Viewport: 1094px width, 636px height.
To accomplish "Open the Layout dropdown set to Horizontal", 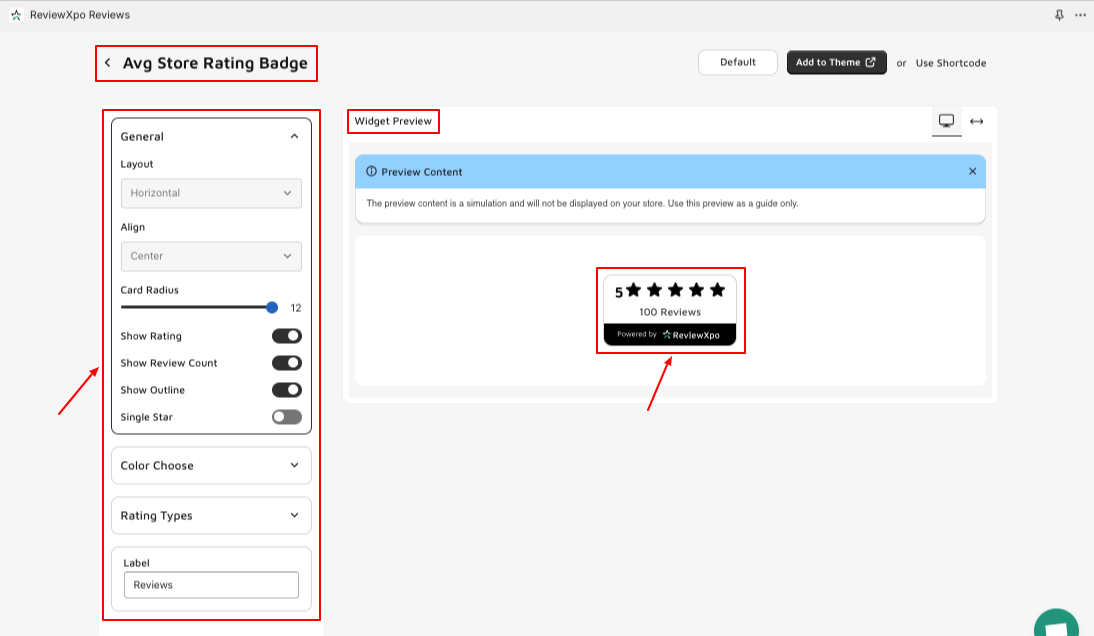I will [211, 193].
